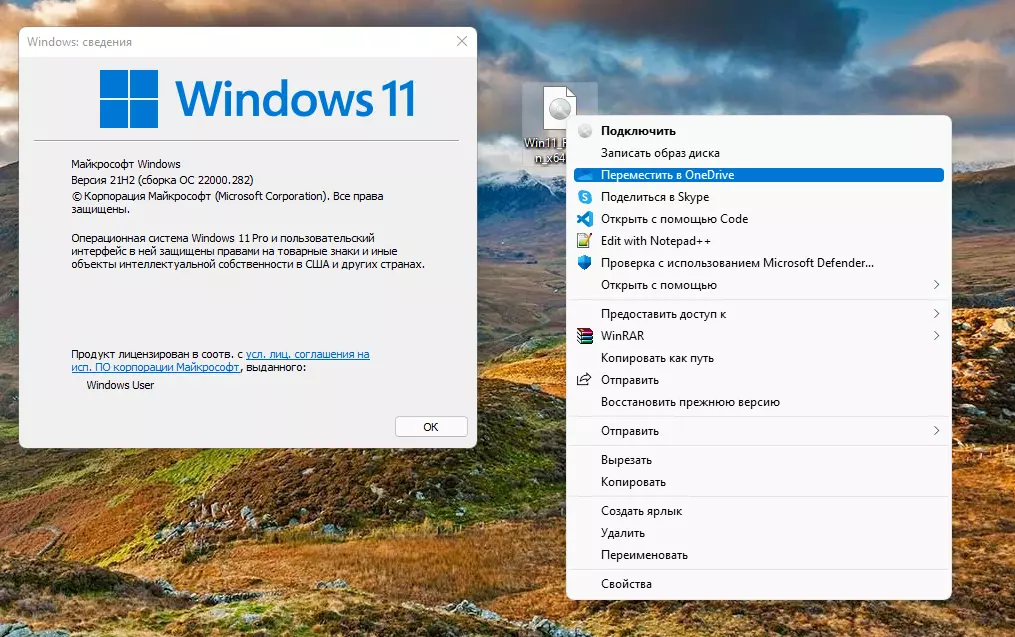The height and width of the screenshot is (637, 1015).
Task: Choose Проверка с использованием Microsoft Defender
Action: [759, 263]
